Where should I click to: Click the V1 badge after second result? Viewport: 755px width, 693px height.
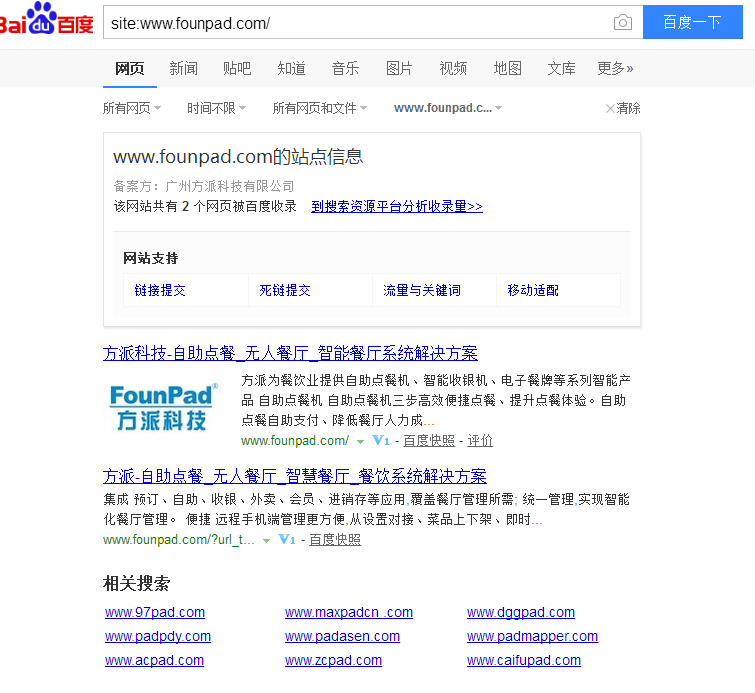point(287,540)
